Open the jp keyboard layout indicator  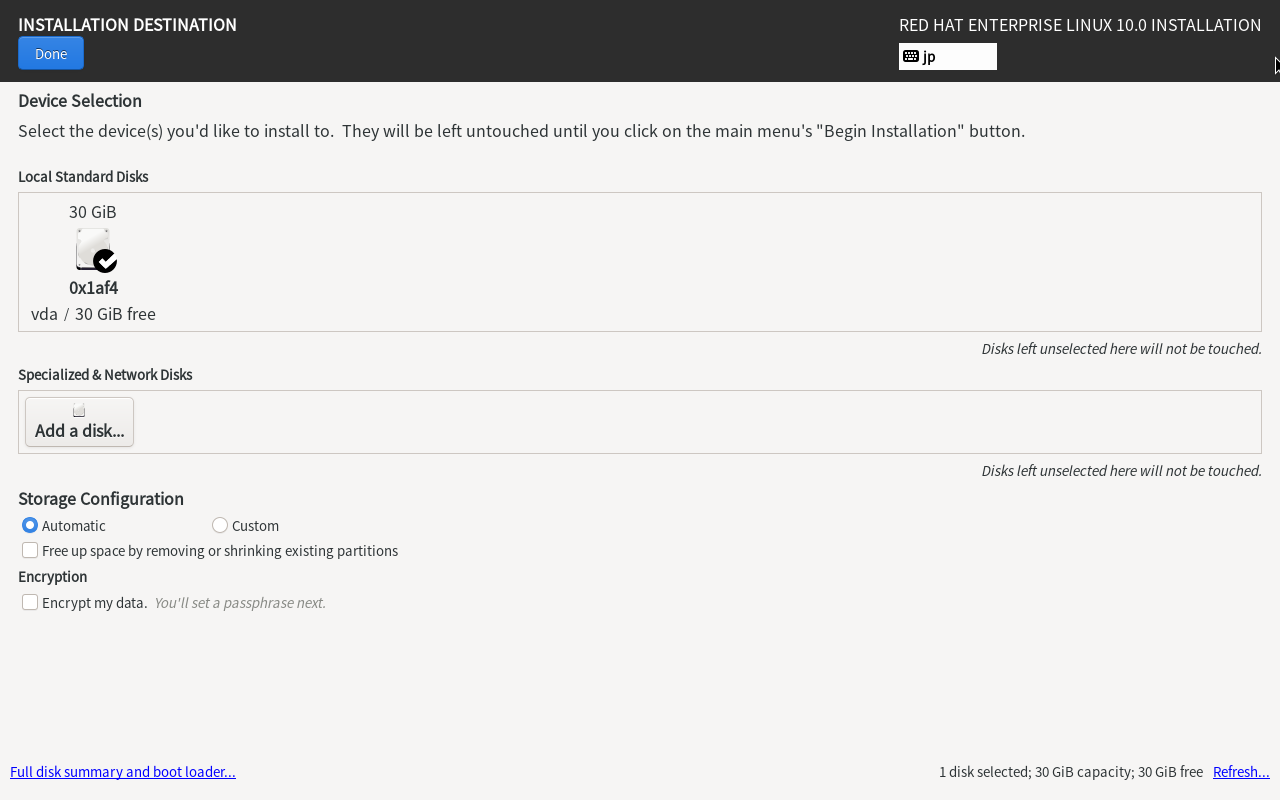[948, 56]
